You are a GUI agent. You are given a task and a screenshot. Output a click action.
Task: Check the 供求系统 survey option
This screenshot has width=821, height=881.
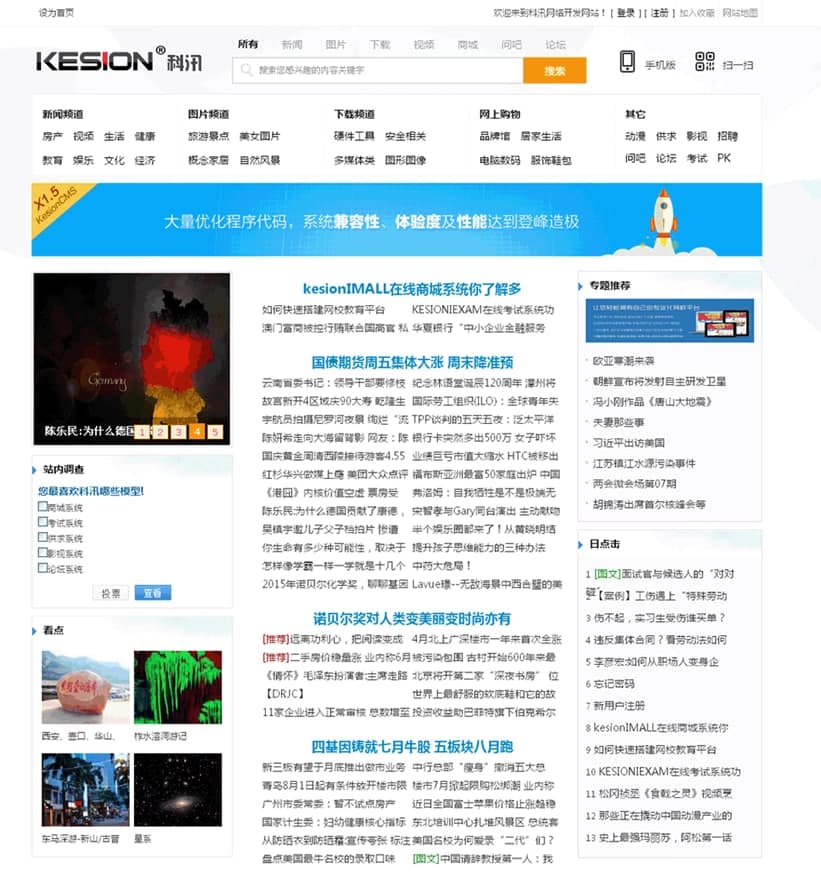pos(43,537)
